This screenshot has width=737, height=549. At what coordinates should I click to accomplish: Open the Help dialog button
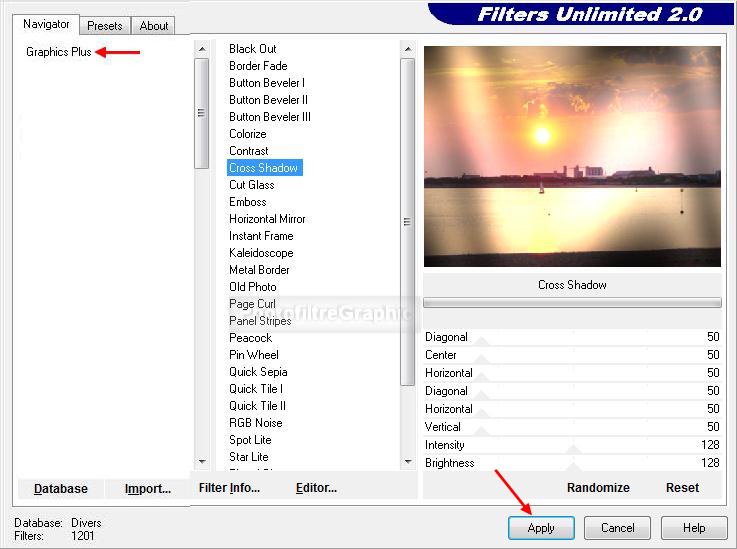point(694,527)
